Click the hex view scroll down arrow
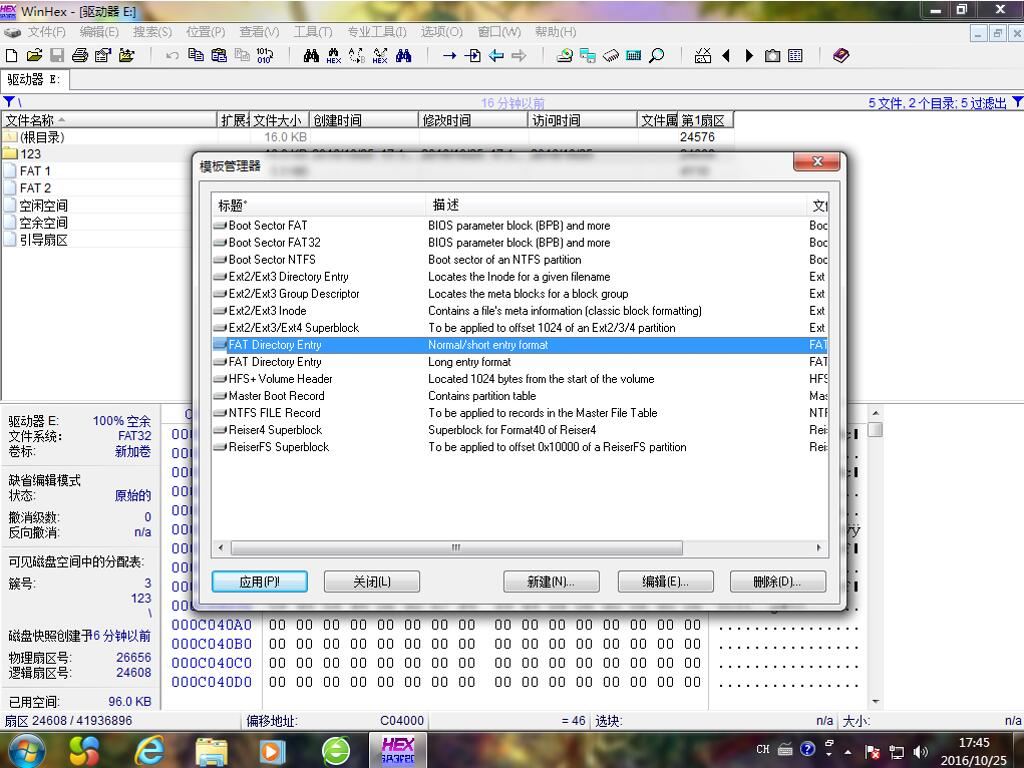Image resolution: width=1024 pixels, height=768 pixels. [x=876, y=701]
